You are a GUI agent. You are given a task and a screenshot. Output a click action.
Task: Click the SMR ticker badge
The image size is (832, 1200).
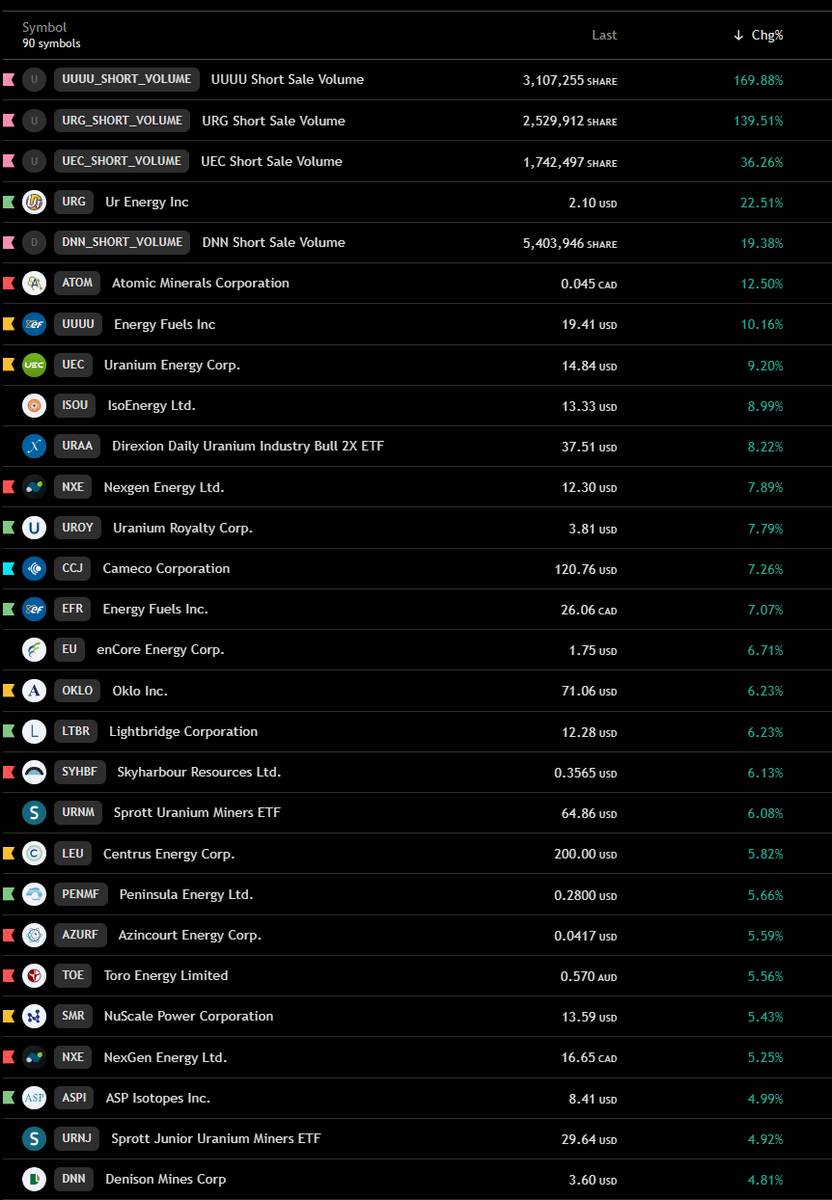(x=73, y=1017)
